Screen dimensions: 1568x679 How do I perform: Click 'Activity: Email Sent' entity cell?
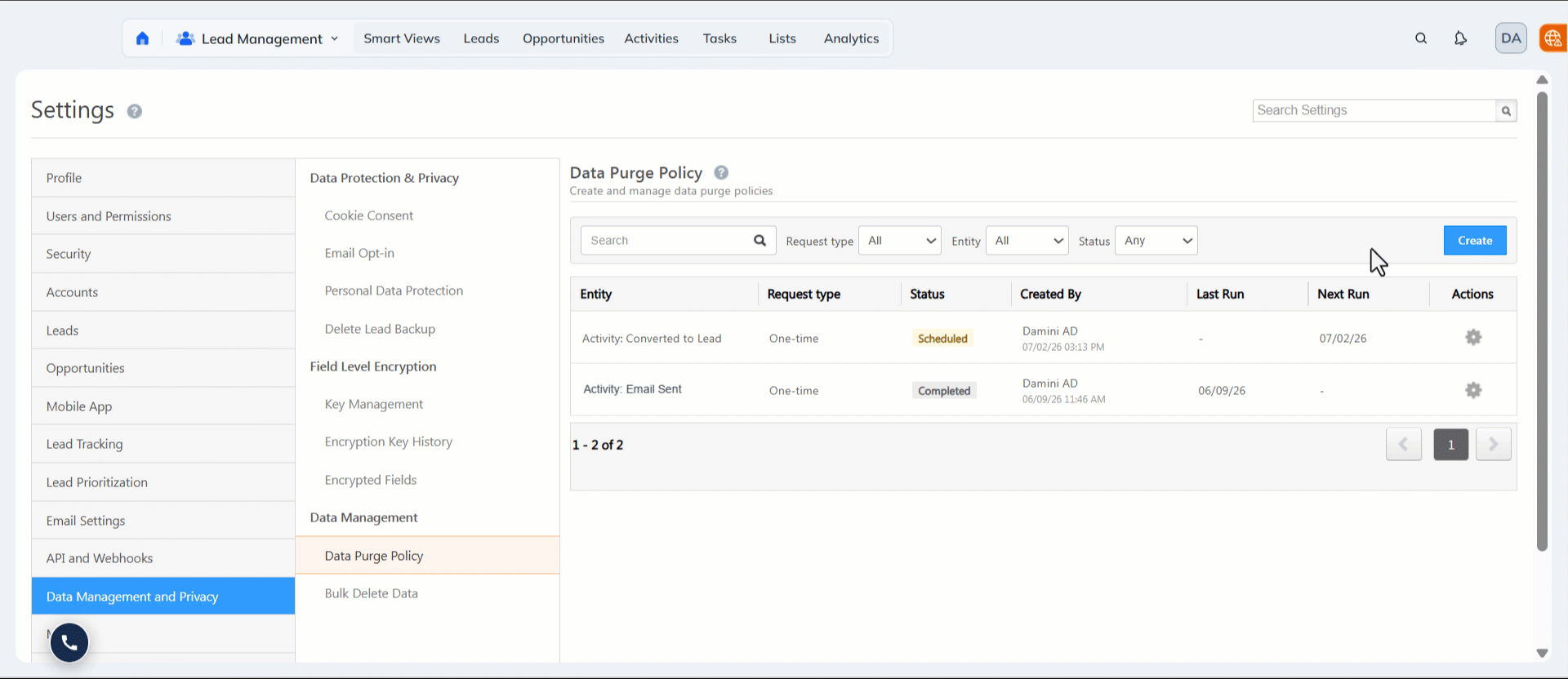click(x=632, y=389)
